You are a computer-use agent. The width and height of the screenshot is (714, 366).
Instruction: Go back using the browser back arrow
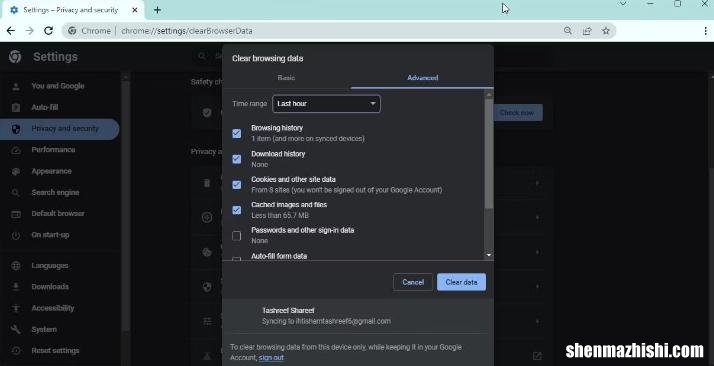pyautogui.click(x=11, y=31)
